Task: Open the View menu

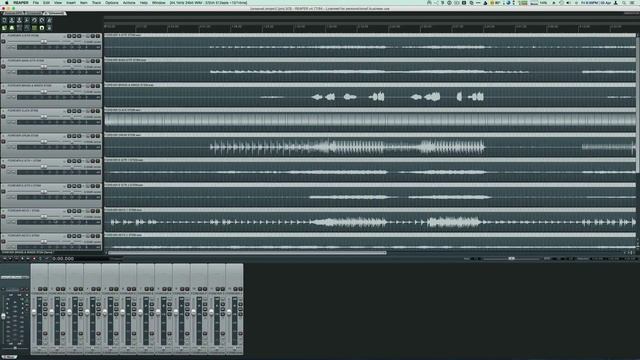Action: point(58,2)
